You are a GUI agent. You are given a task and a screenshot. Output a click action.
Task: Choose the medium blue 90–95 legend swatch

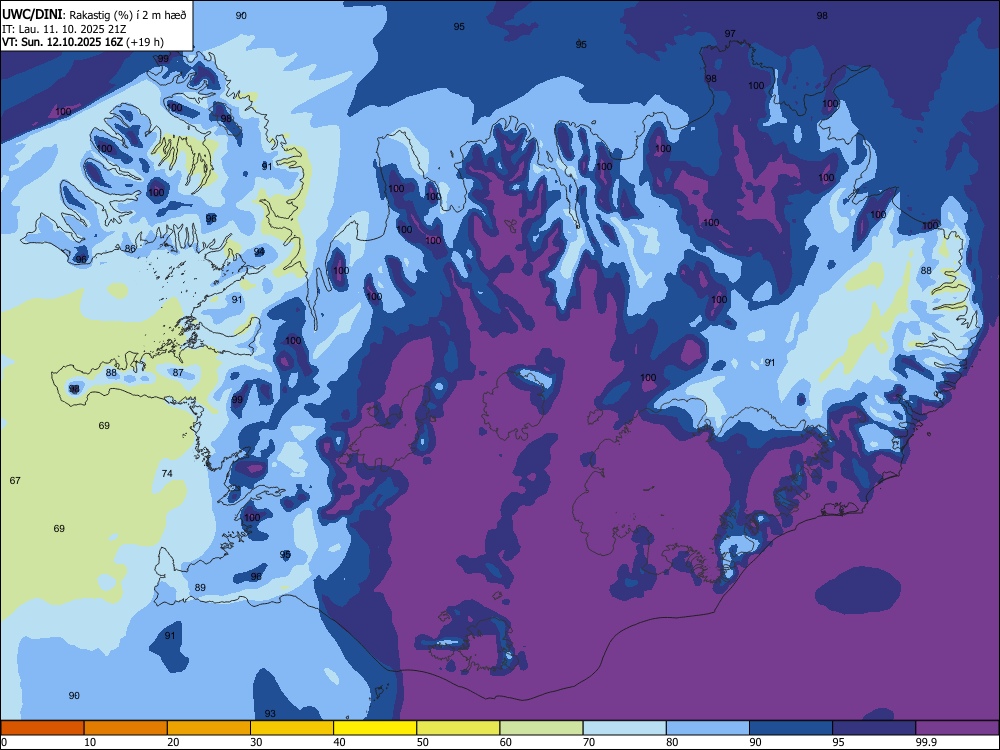(x=791, y=728)
